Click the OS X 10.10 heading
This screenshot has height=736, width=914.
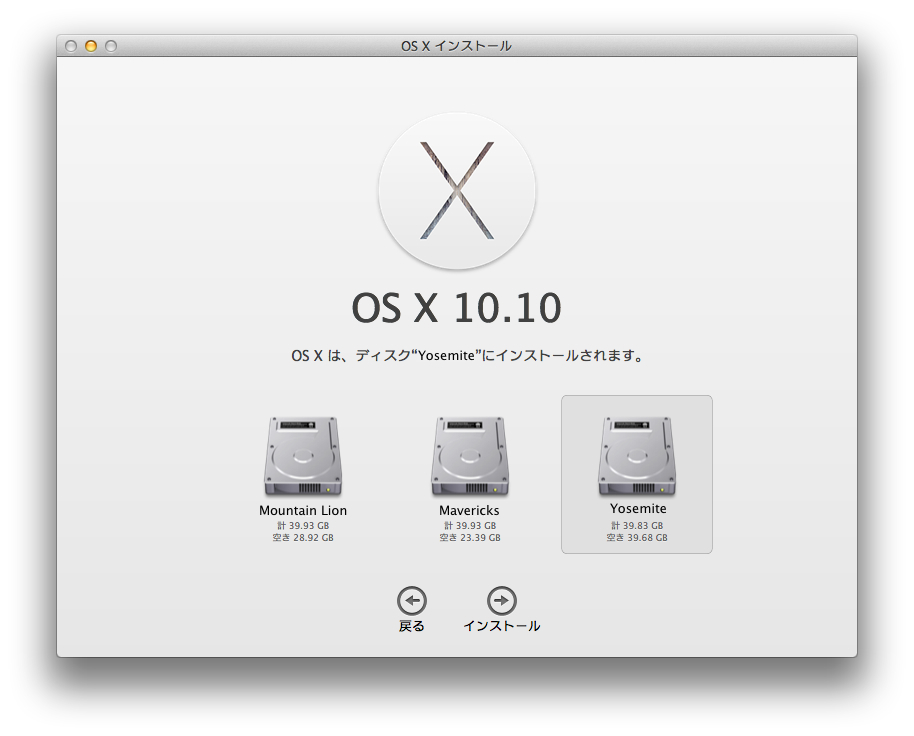click(x=456, y=308)
